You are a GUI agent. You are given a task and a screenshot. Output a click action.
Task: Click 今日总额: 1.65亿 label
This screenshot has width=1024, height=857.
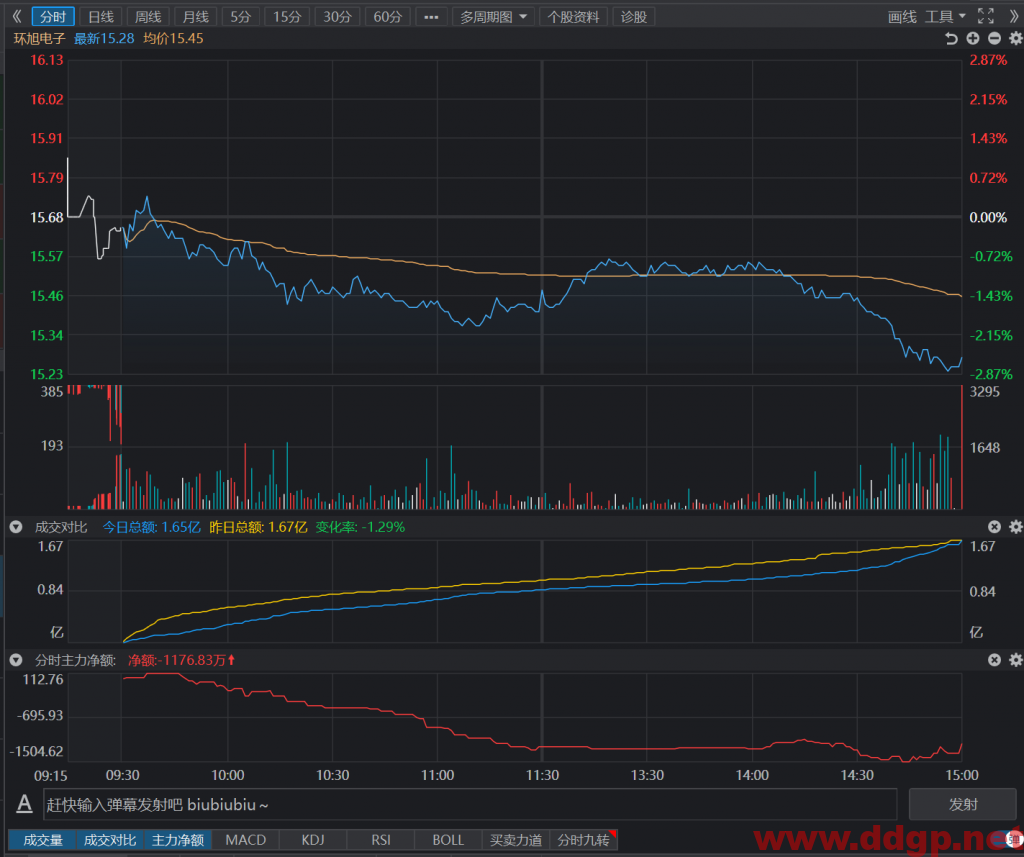pyautogui.click(x=152, y=526)
